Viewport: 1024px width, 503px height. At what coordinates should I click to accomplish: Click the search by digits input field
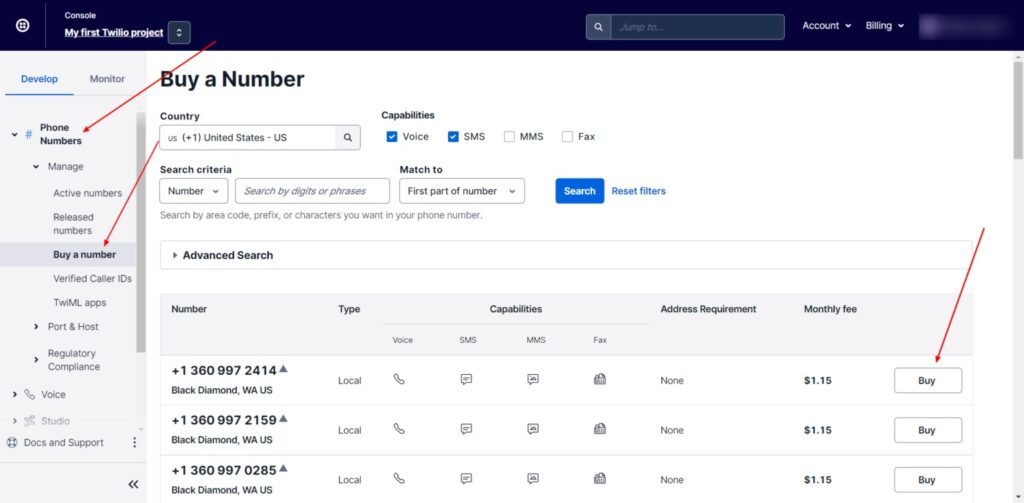tap(314, 191)
